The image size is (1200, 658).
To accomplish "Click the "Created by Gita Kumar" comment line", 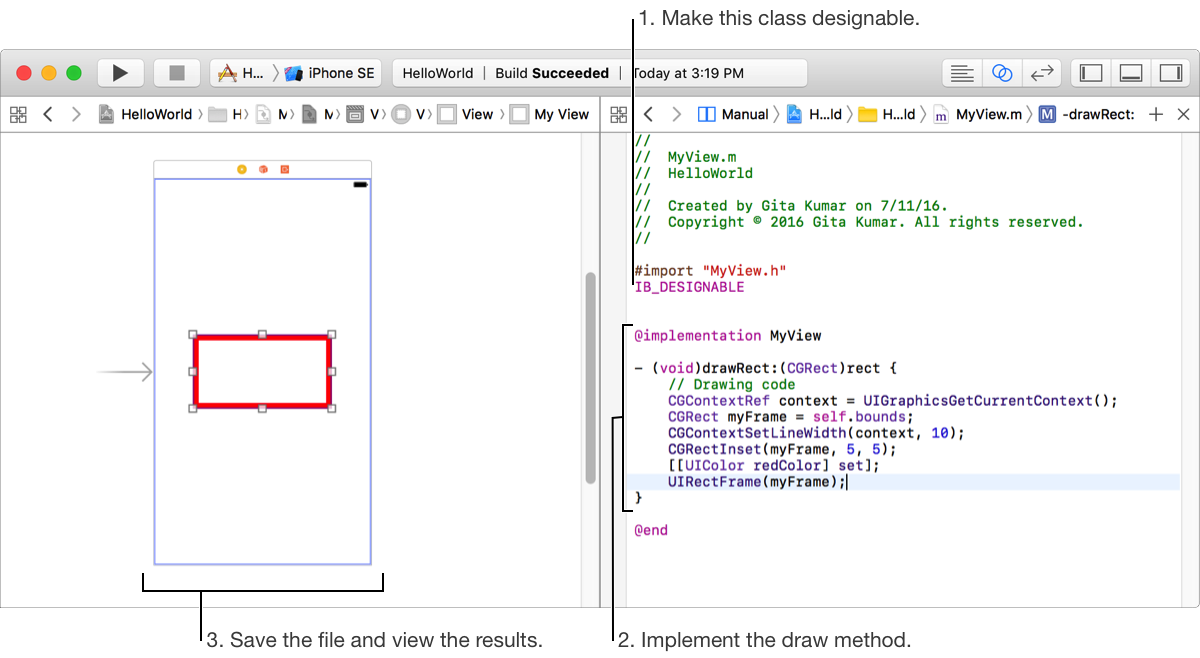I will click(x=791, y=206).
